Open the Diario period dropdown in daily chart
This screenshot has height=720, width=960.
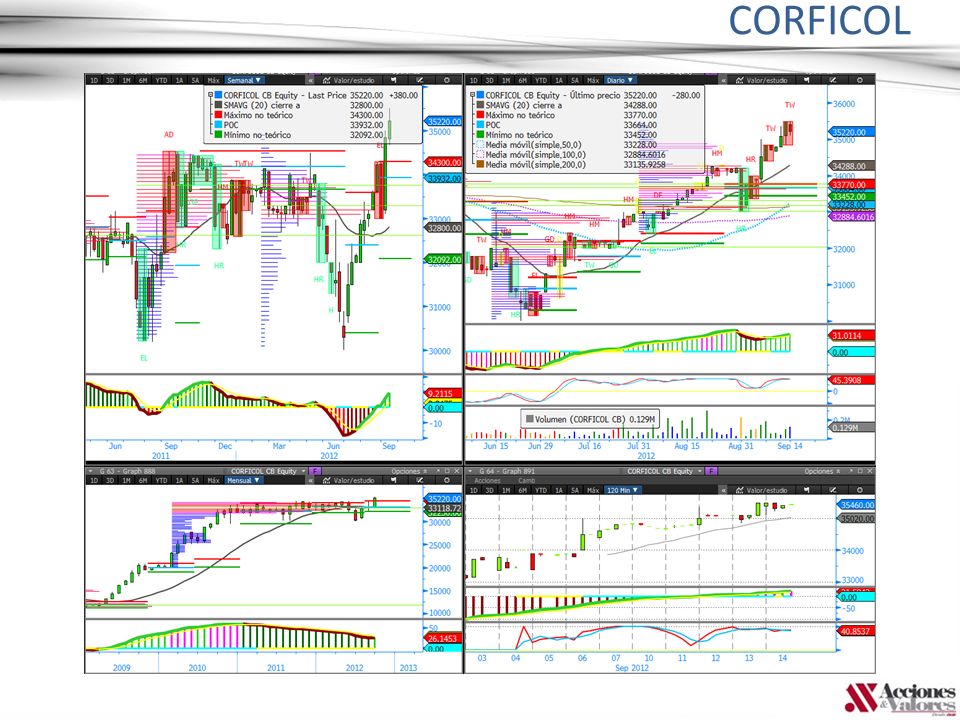pyautogui.click(x=620, y=80)
